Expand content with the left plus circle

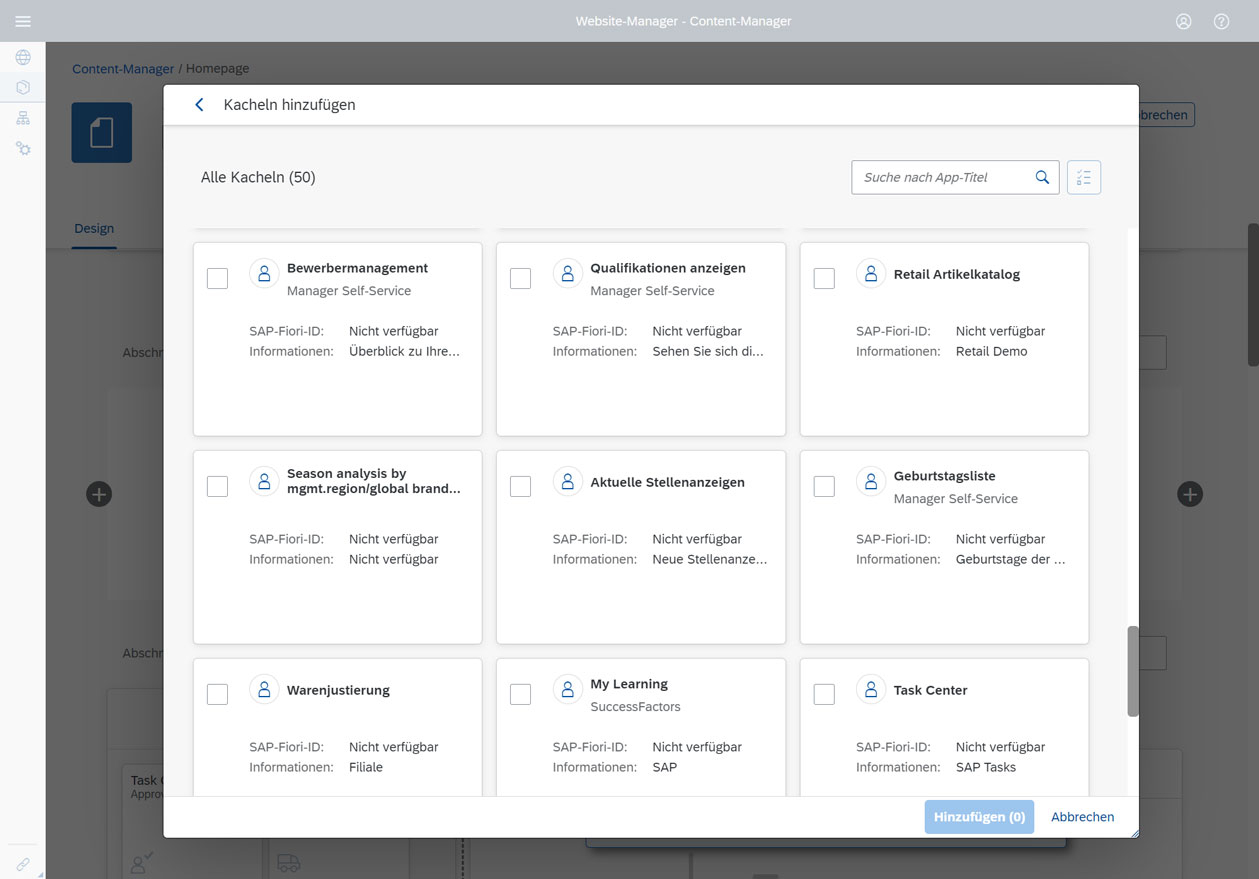[98, 494]
